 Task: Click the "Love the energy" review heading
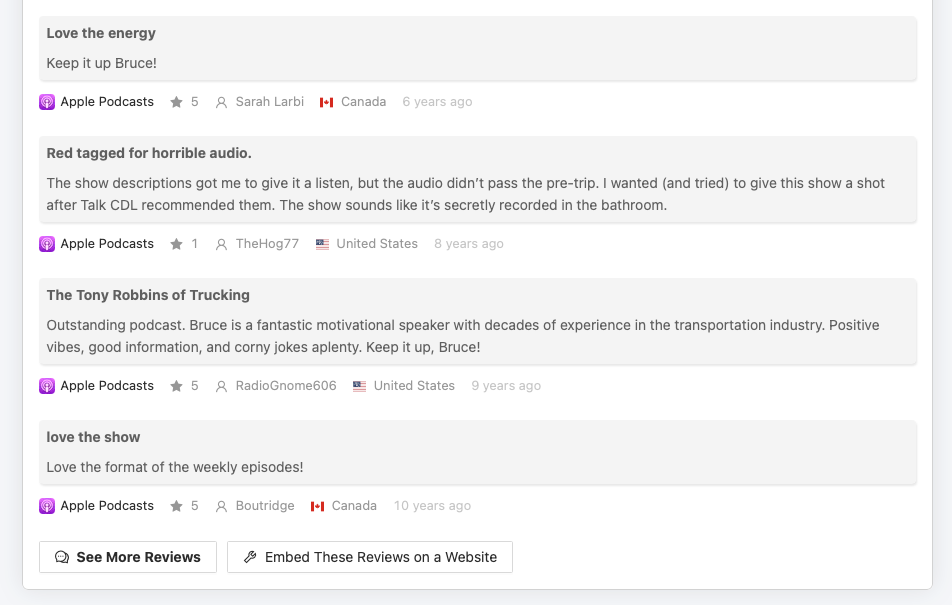point(101,33)
